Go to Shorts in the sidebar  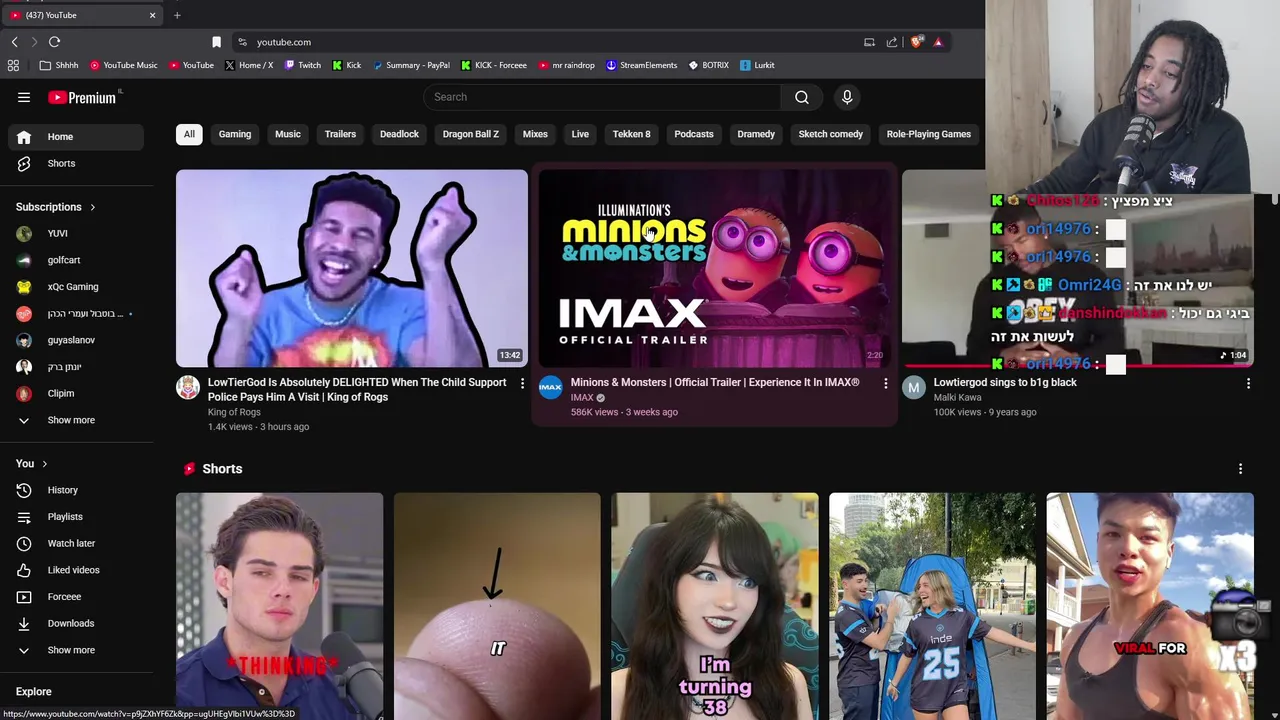(x=76, y=163)
